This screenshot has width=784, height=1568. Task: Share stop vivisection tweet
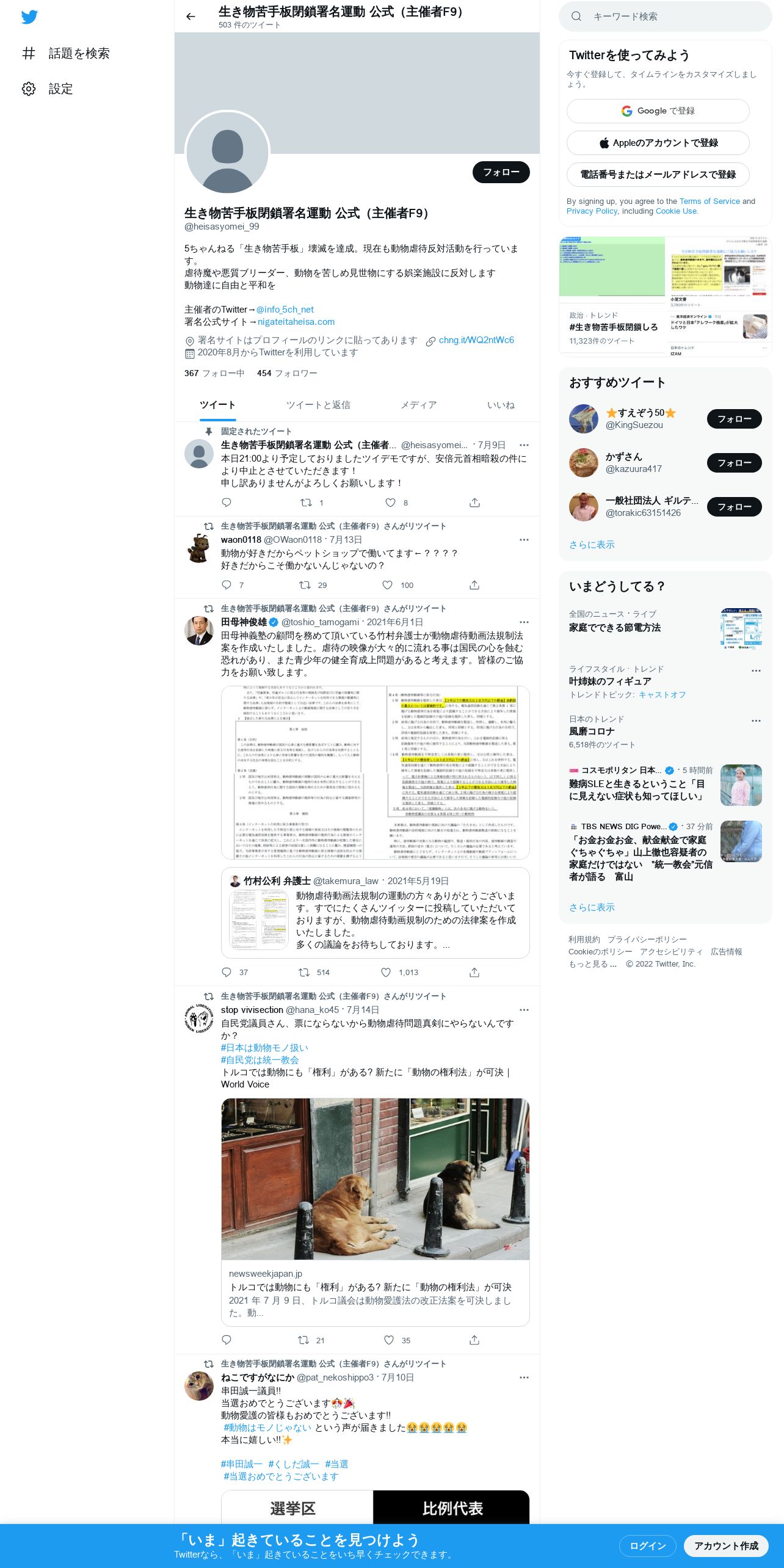[474, 1340]
